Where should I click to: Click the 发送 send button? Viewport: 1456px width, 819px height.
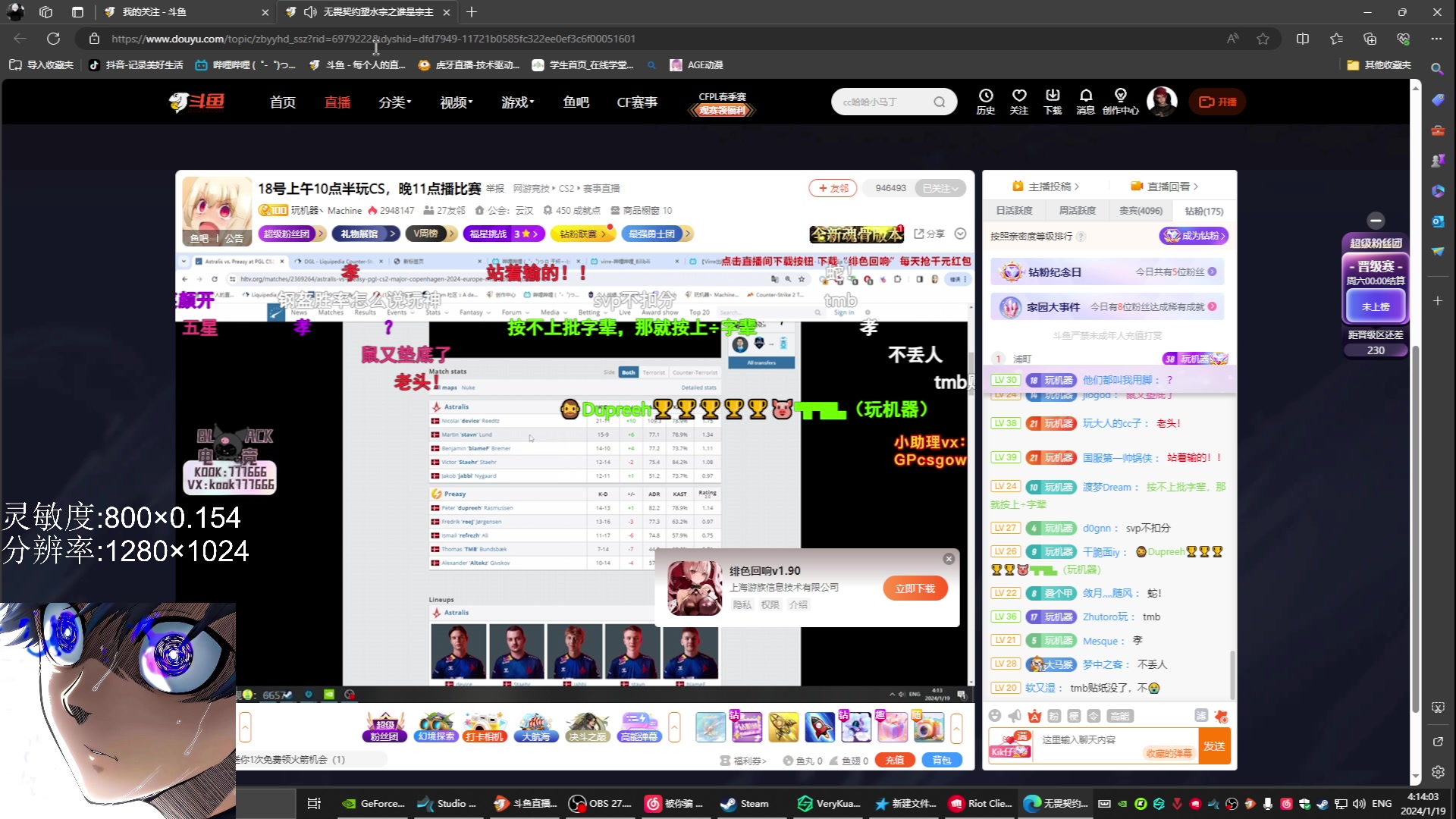(1214, 745)
